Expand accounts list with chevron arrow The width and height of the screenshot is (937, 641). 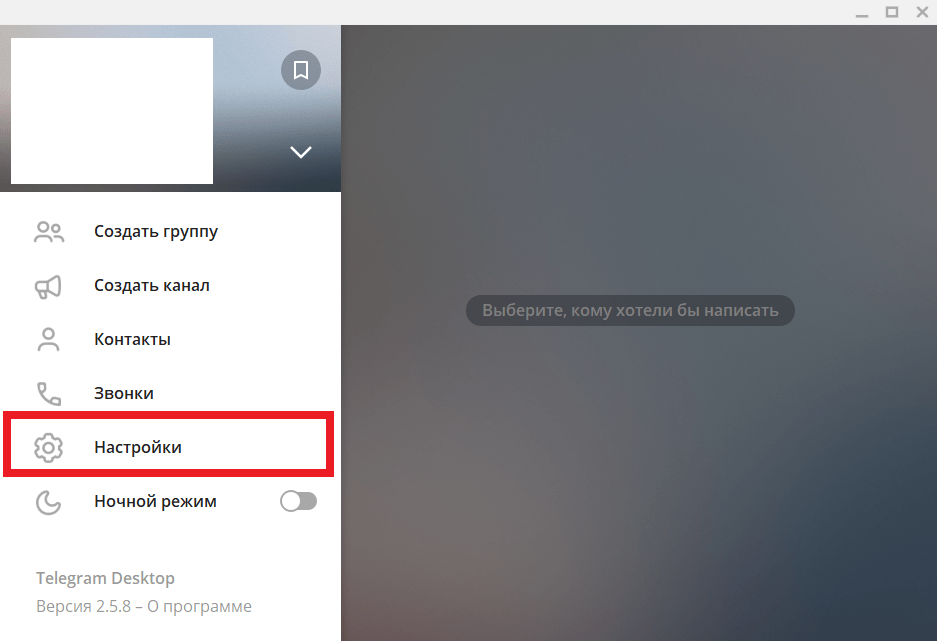(301, 152)
